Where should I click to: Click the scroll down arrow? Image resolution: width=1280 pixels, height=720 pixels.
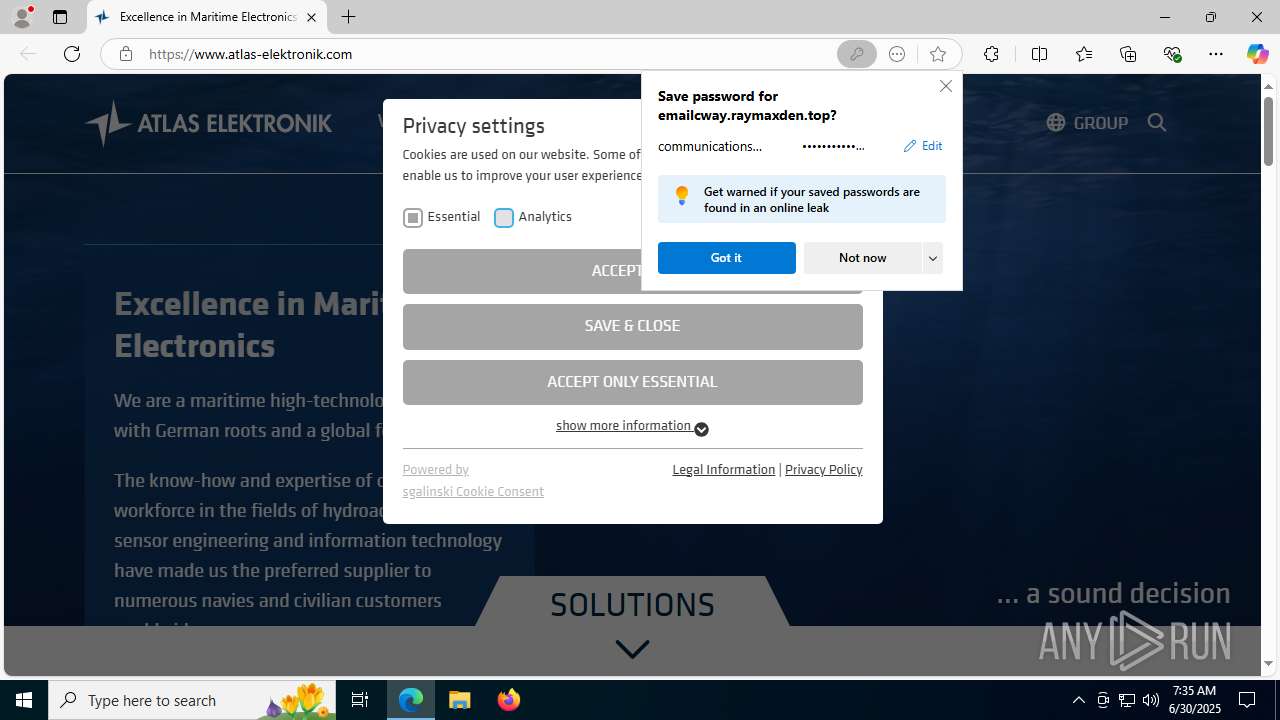1268,664
